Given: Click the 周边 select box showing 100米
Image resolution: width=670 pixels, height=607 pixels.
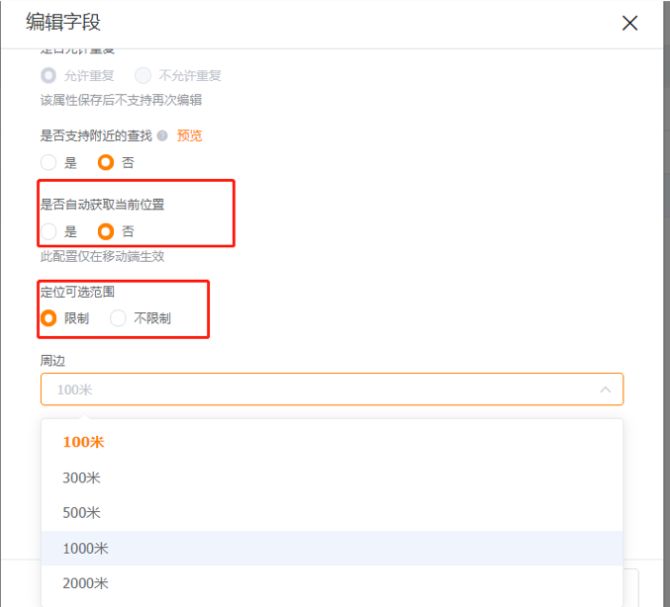Looking at the screenshot, I should click(320, 389).
